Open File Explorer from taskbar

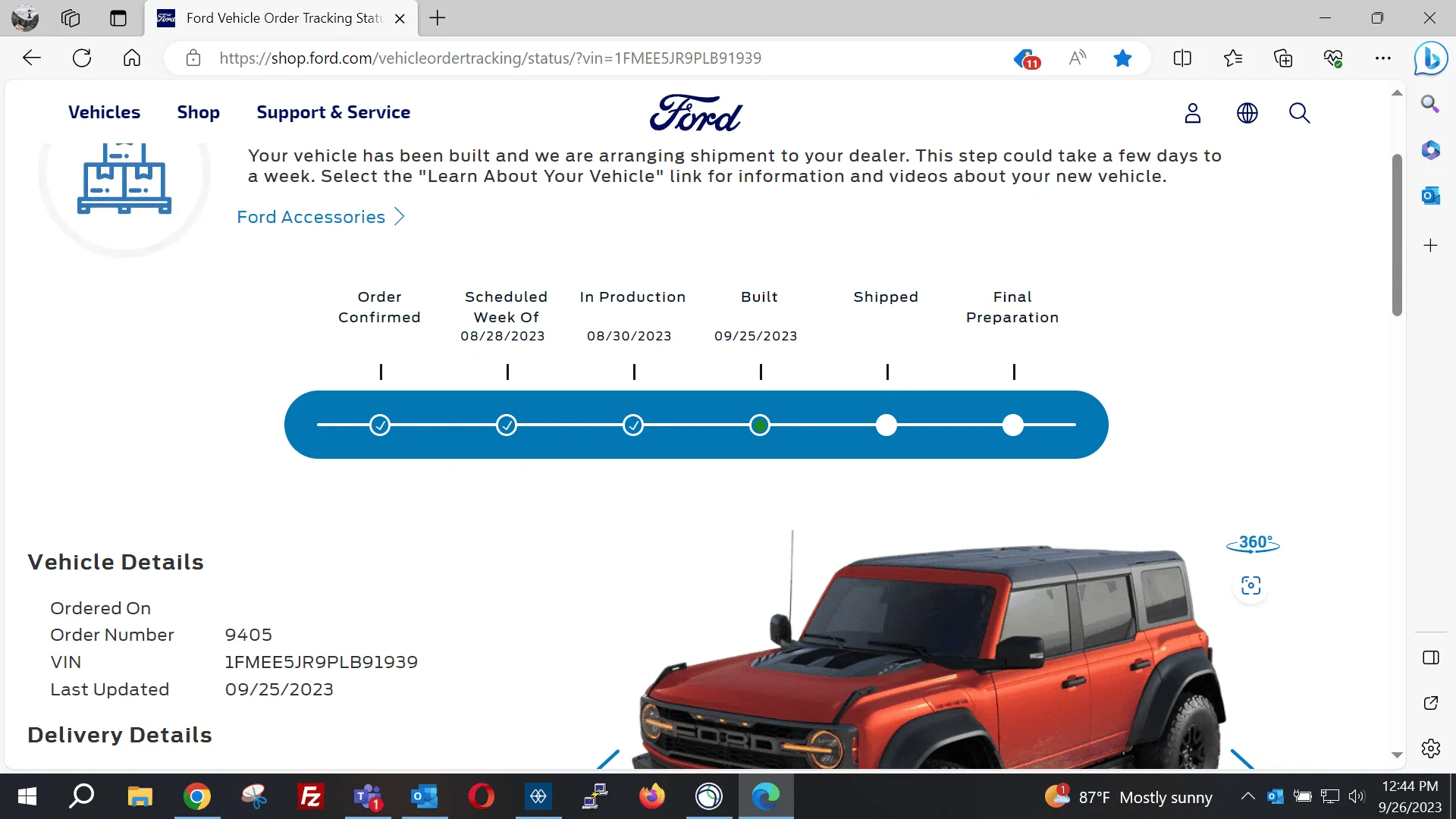[140, 796]
